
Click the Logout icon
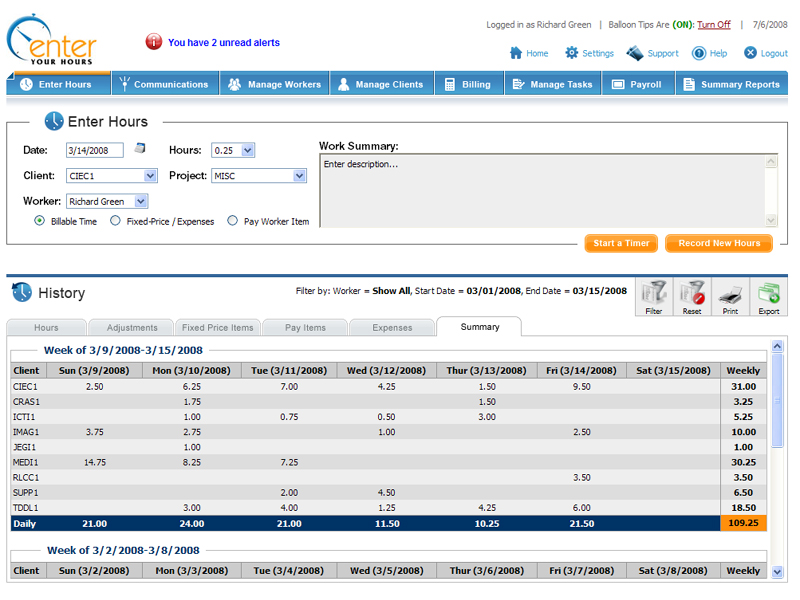click(x=751, y=53)
